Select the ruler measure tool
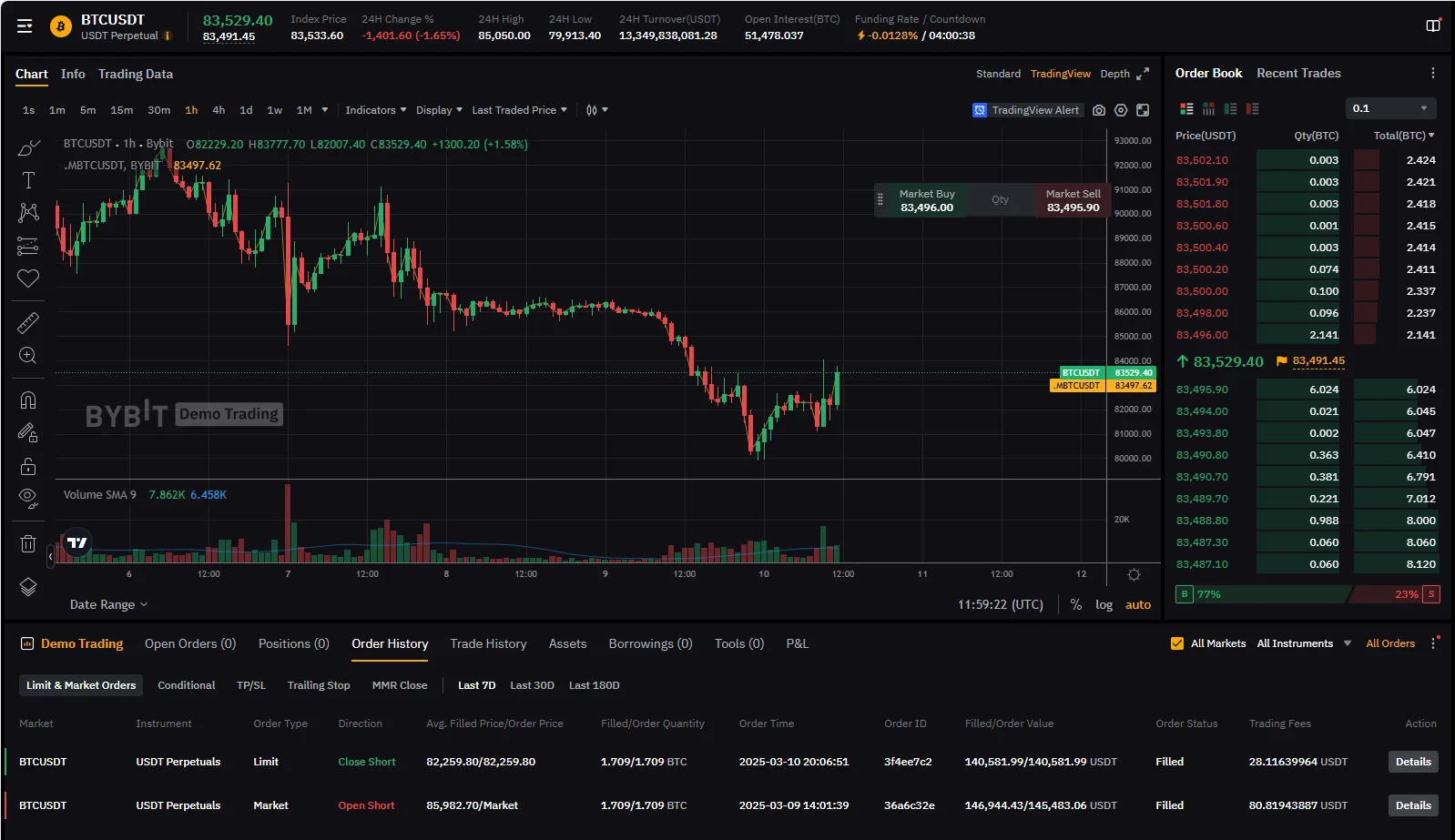 [28, 323]
